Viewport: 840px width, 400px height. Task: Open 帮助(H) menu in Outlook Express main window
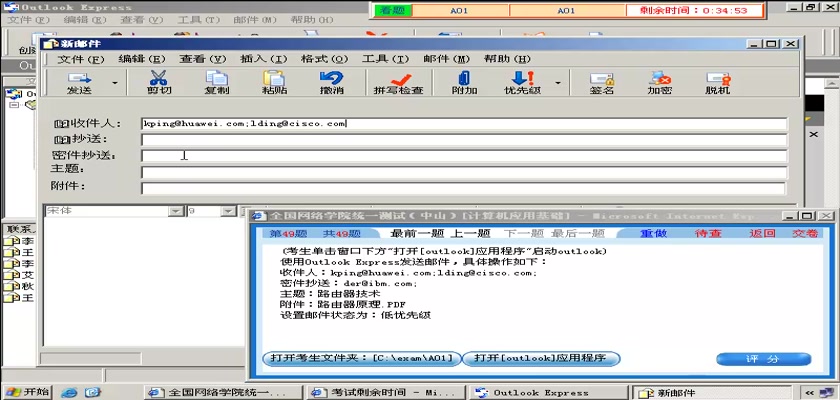(x=311, y=20)
